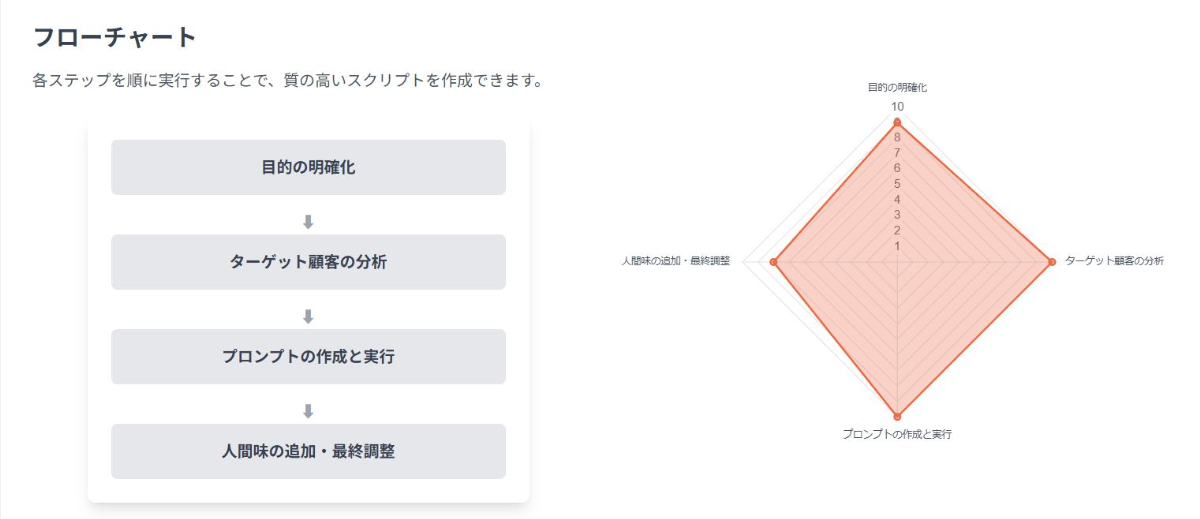Click the arrow below 目的の明確化
This screenshot has height=519, width=1200.
coord(308,222)
